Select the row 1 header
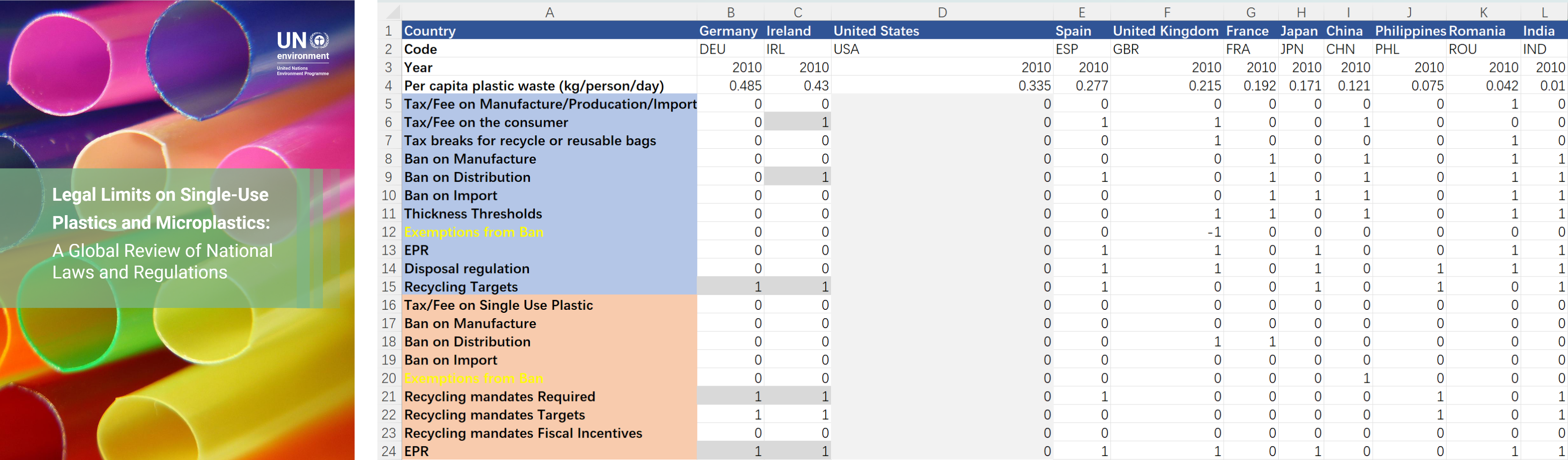The width and height of the screenshot is (1568, 460). click(389, 31)
